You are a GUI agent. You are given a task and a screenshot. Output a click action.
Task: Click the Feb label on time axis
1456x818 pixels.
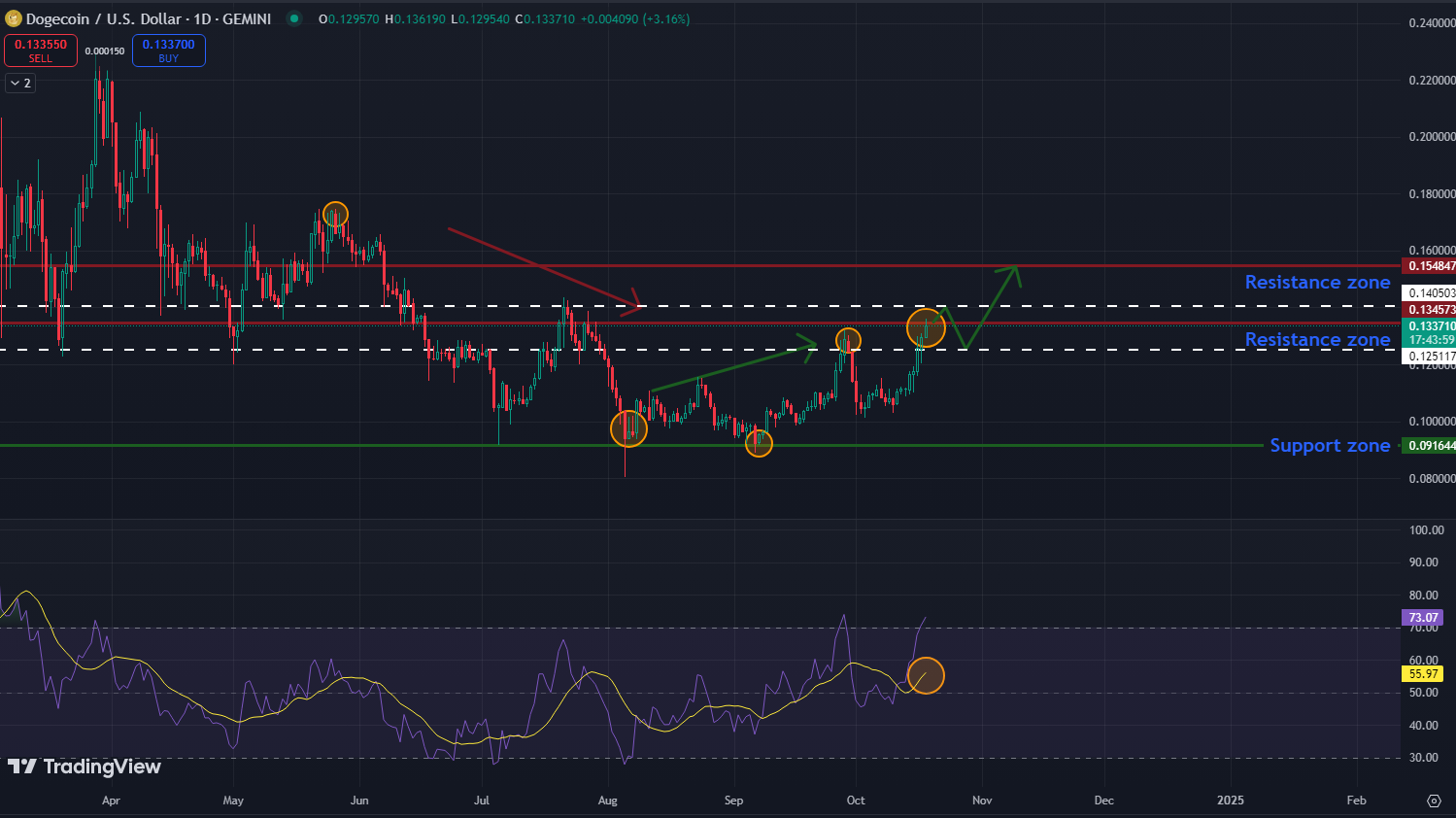click(x=1356, y=801)
